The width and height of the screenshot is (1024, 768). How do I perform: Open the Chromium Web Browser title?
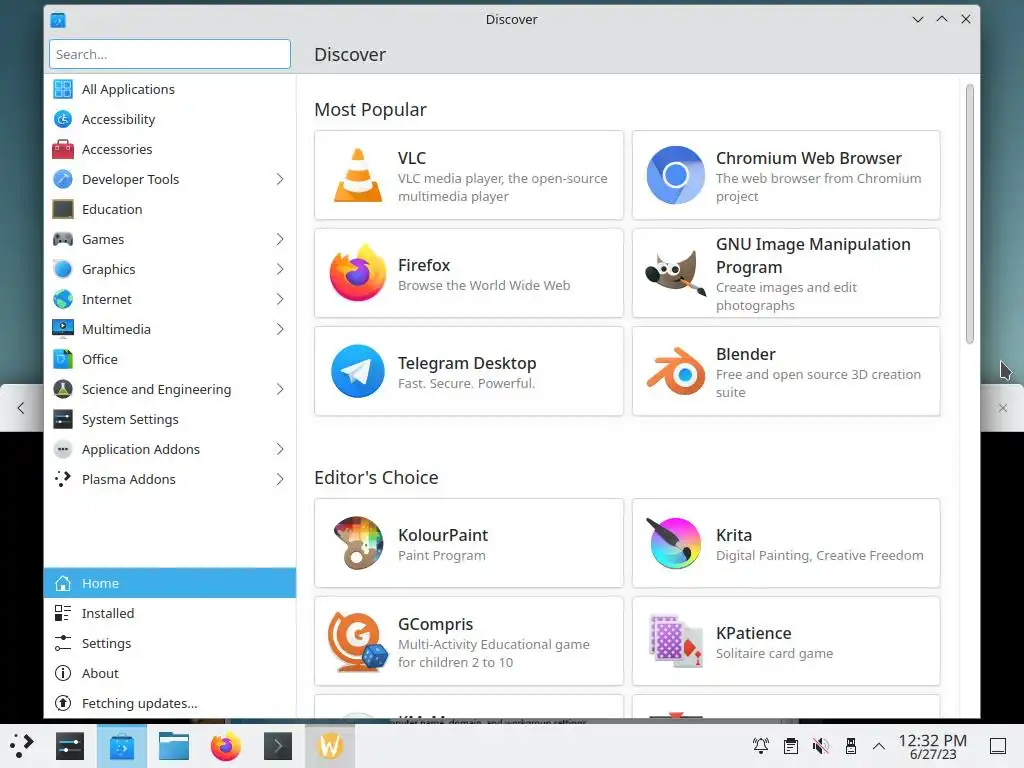click(x=808, y=158)
